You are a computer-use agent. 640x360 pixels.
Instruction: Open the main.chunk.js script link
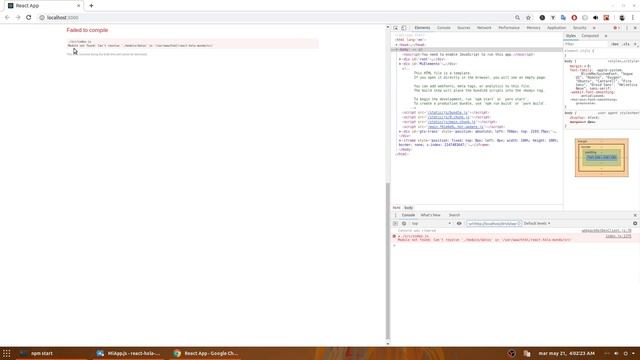[x=452, y=122]
